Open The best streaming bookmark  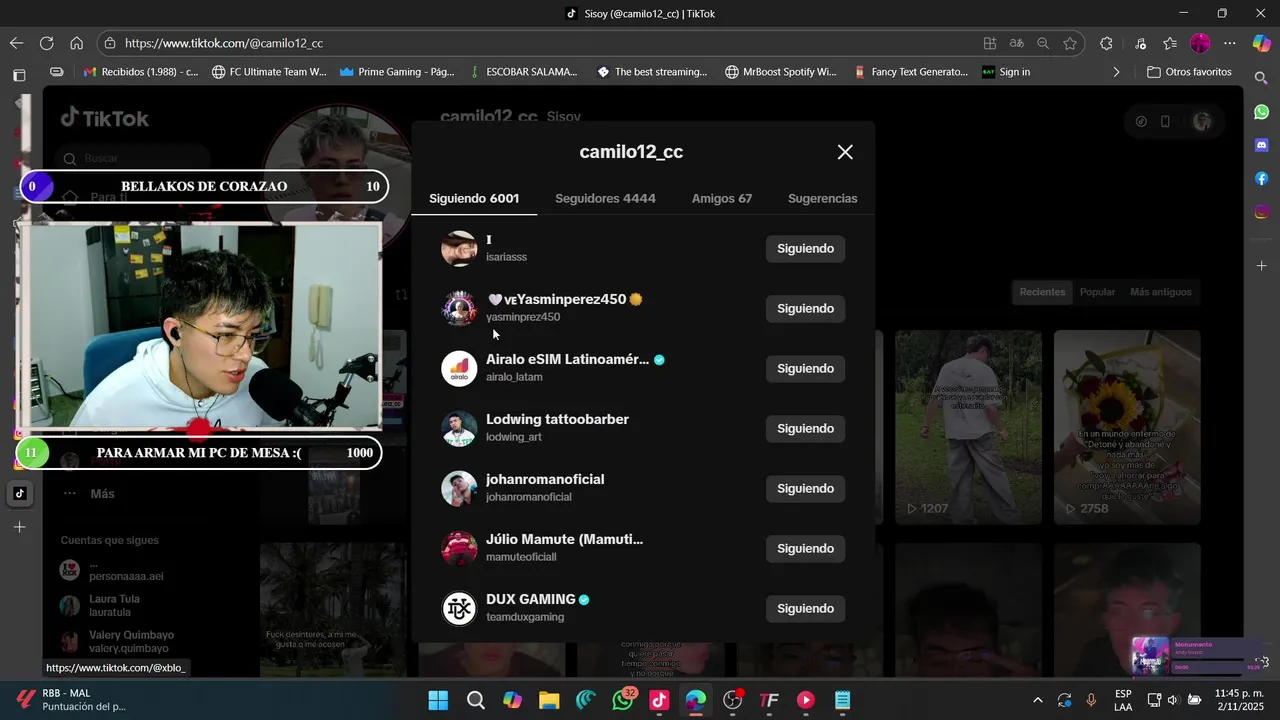pyautogui.click(x=652, y=72)
